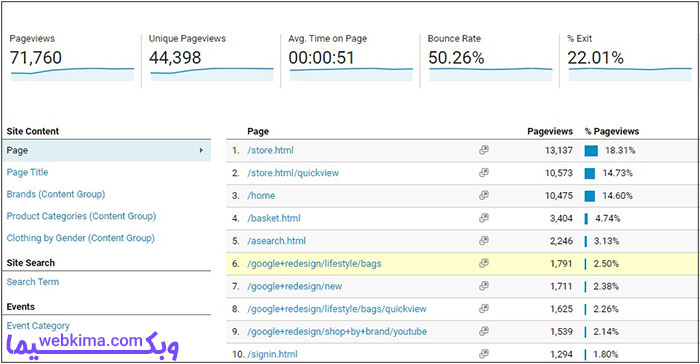Select Brands (Content Group) dimension
700x364 pixels.
click(56, 194)
